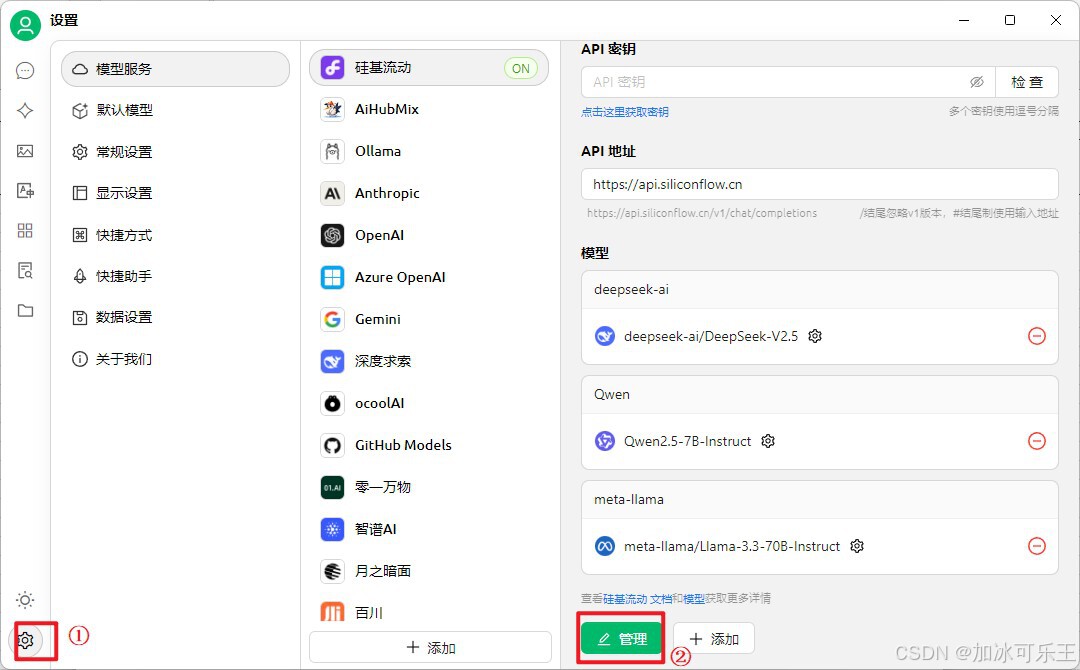Open the agents sparkle sidebar icon

click(25, 110)
